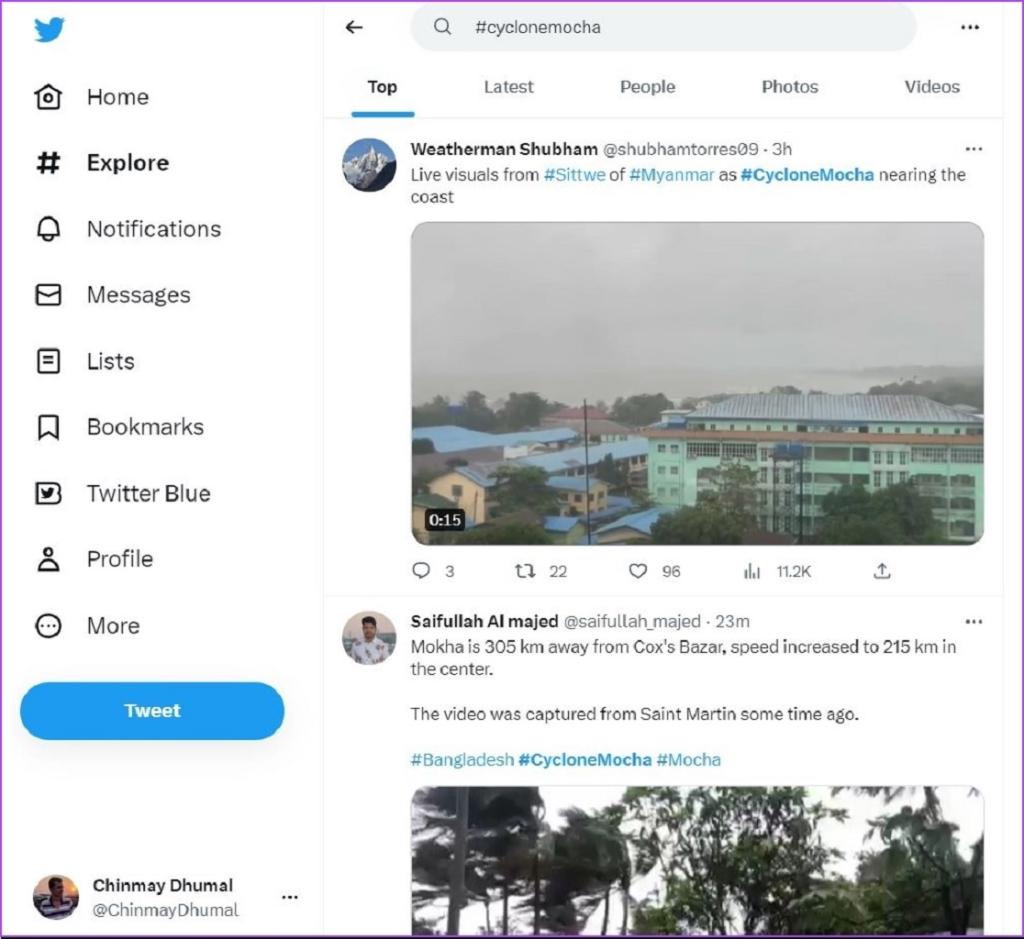Open account menu next to Chinmay Dhumal

(290, 897)
